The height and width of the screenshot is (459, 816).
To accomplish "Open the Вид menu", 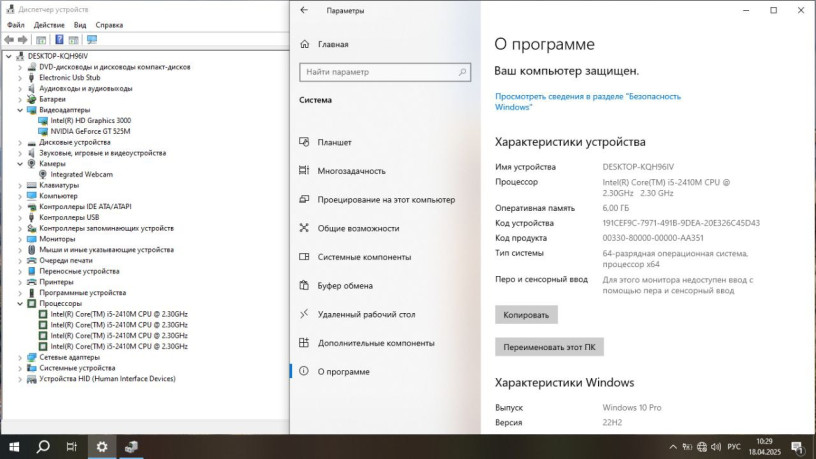I will [x=80, y=25].
